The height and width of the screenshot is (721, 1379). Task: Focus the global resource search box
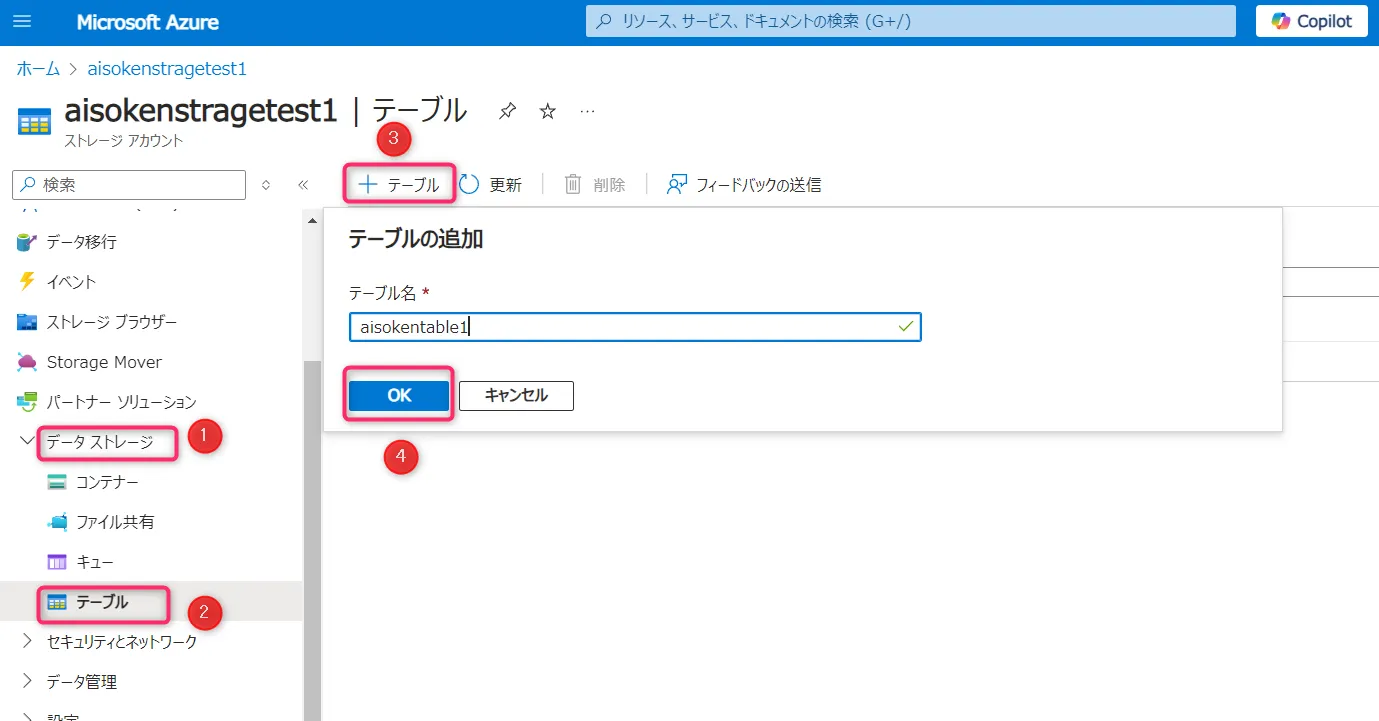911,21
